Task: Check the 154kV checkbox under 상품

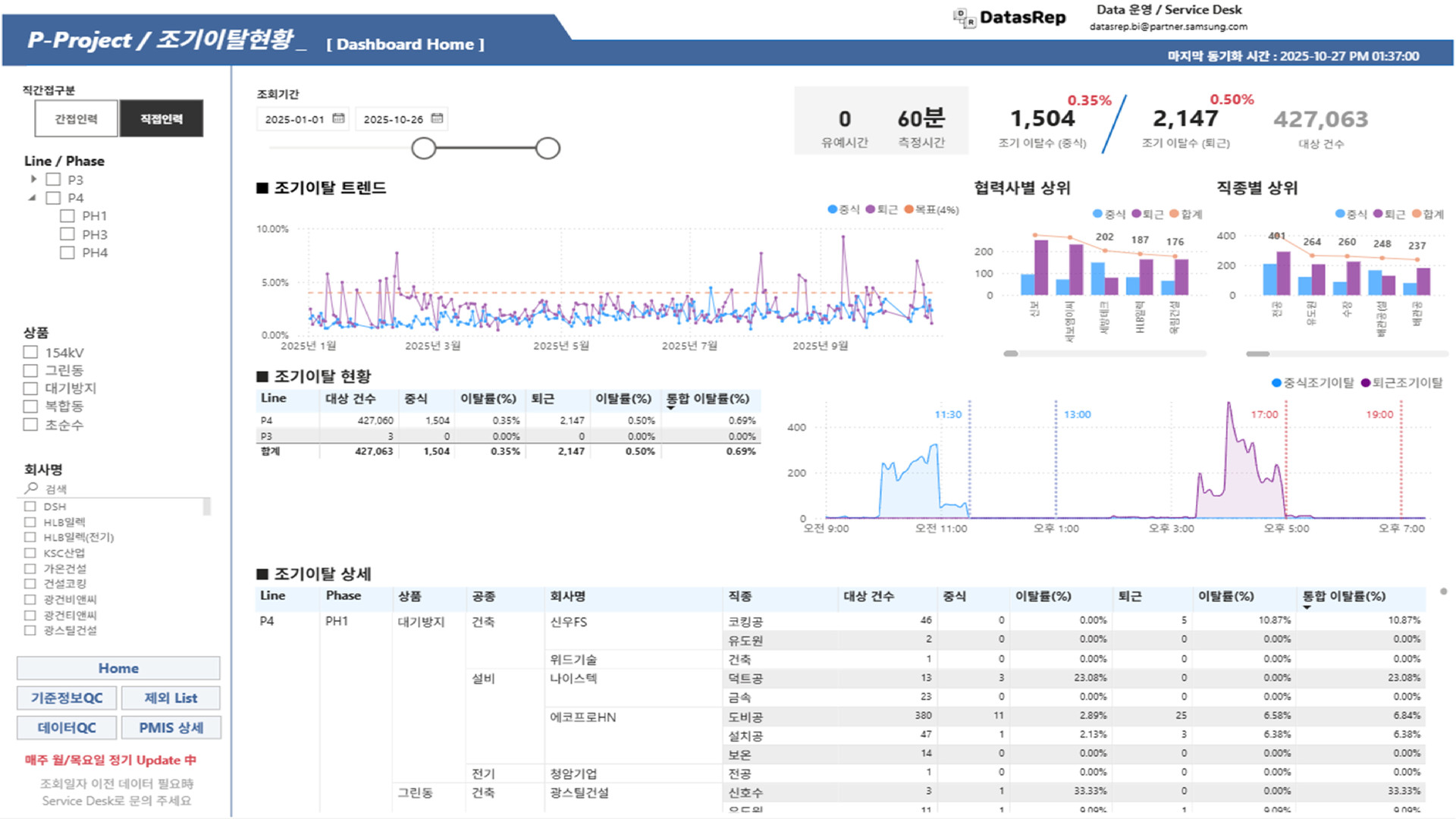Action: pyautogui.click(x=30, y=352)
